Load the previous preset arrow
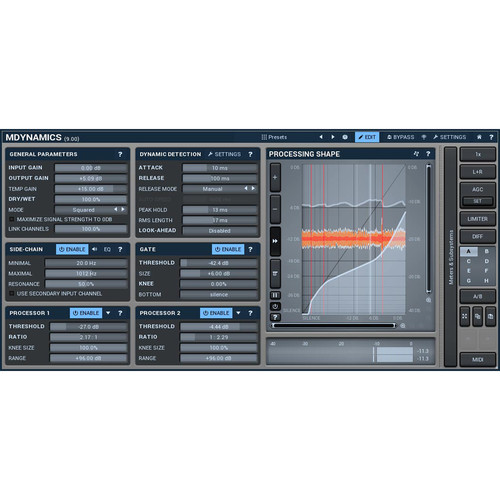The height and width of the screenshot is (500, 500). (x=321, y=137)
